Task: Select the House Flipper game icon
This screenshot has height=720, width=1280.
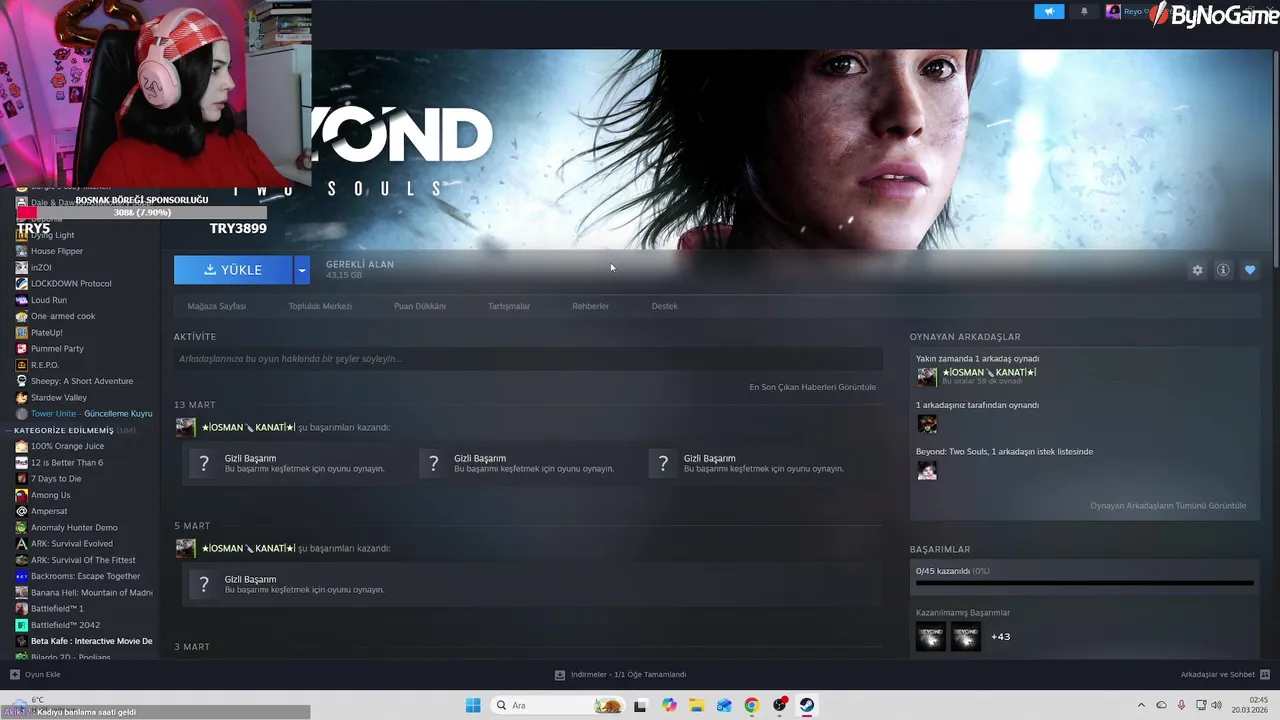Action: (x=22, y=251)
